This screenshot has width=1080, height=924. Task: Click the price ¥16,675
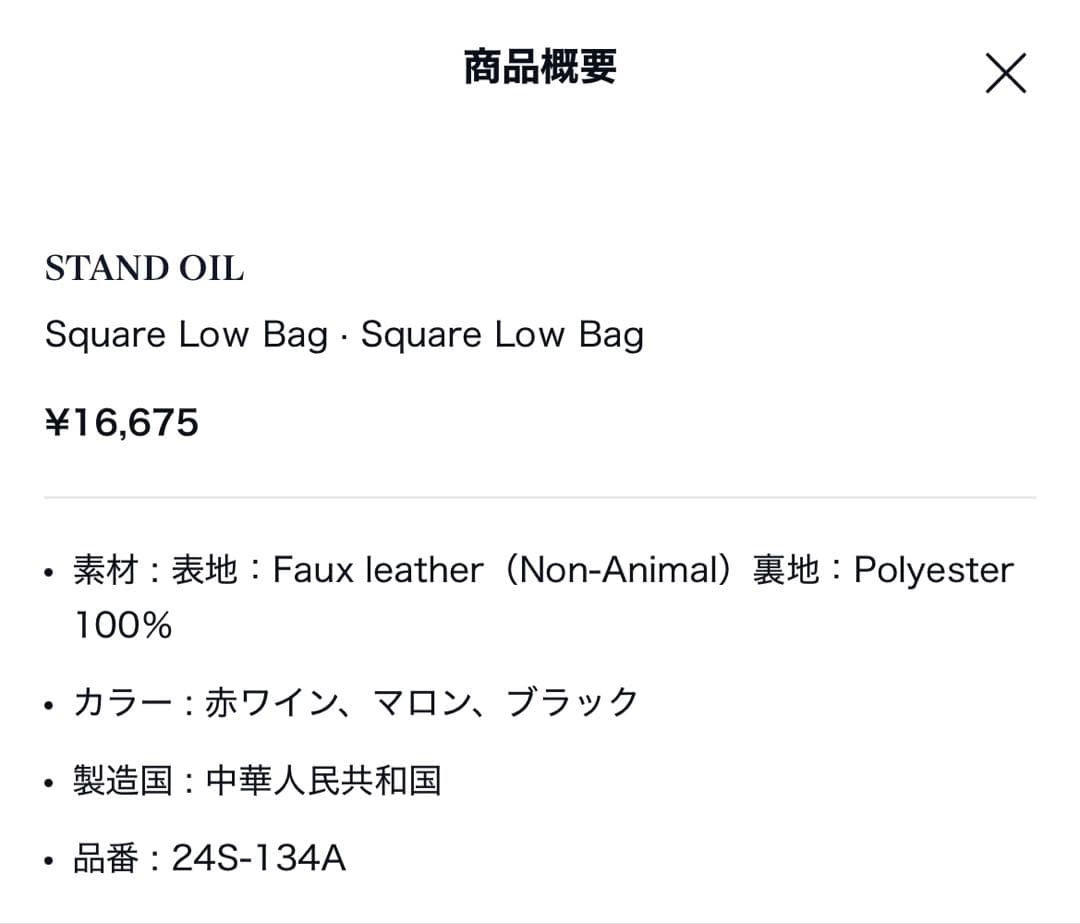pyautogui.click(x=122, y=422)
